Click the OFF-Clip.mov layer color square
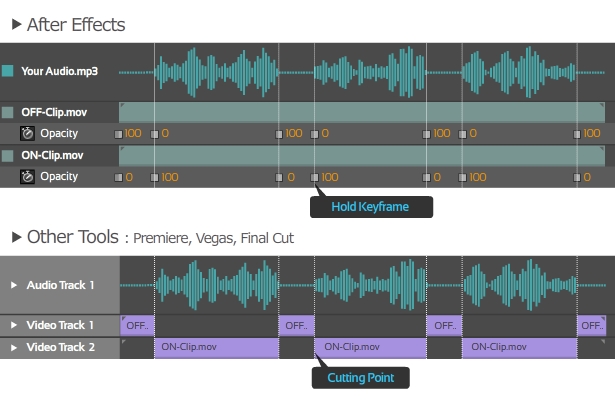Viewport: 615px width, 400px height. pos(8,113)
